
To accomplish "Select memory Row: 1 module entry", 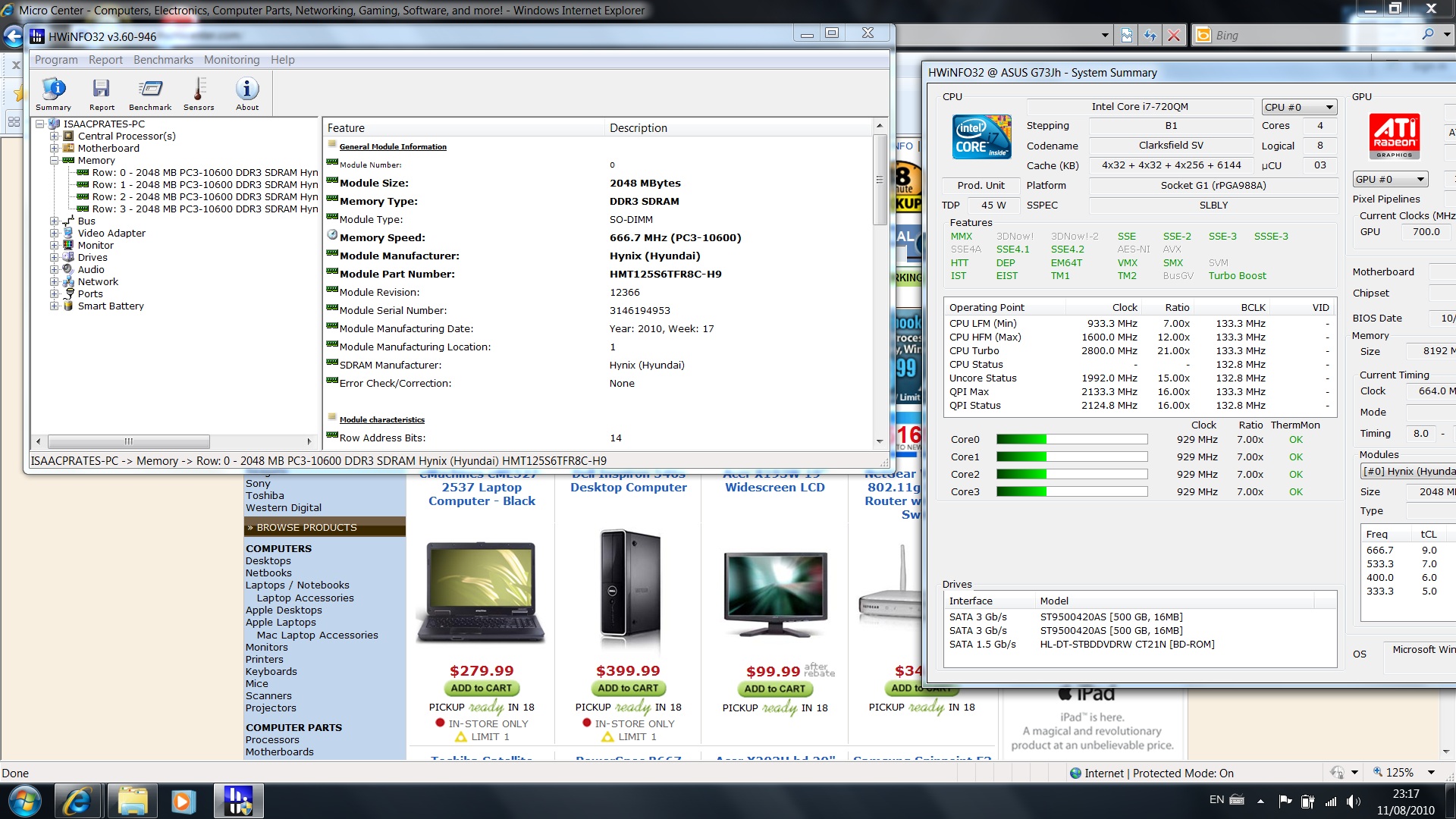I will pyautogui.click(x=205, y=185).
